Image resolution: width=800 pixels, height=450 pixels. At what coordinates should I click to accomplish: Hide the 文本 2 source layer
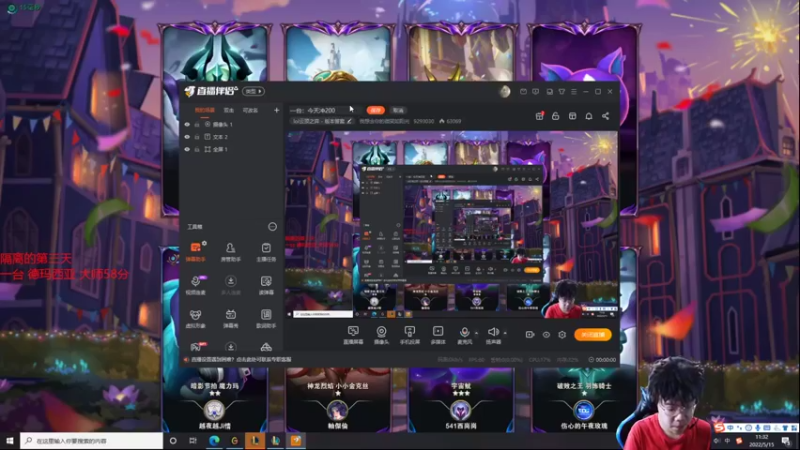[187, 137]
